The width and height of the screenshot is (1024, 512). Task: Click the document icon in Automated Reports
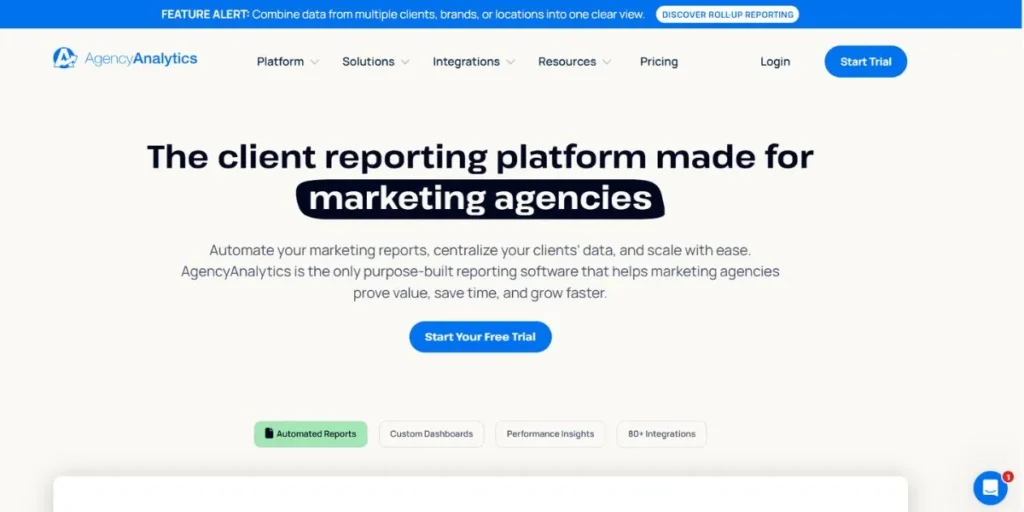[x=268, y=433]
